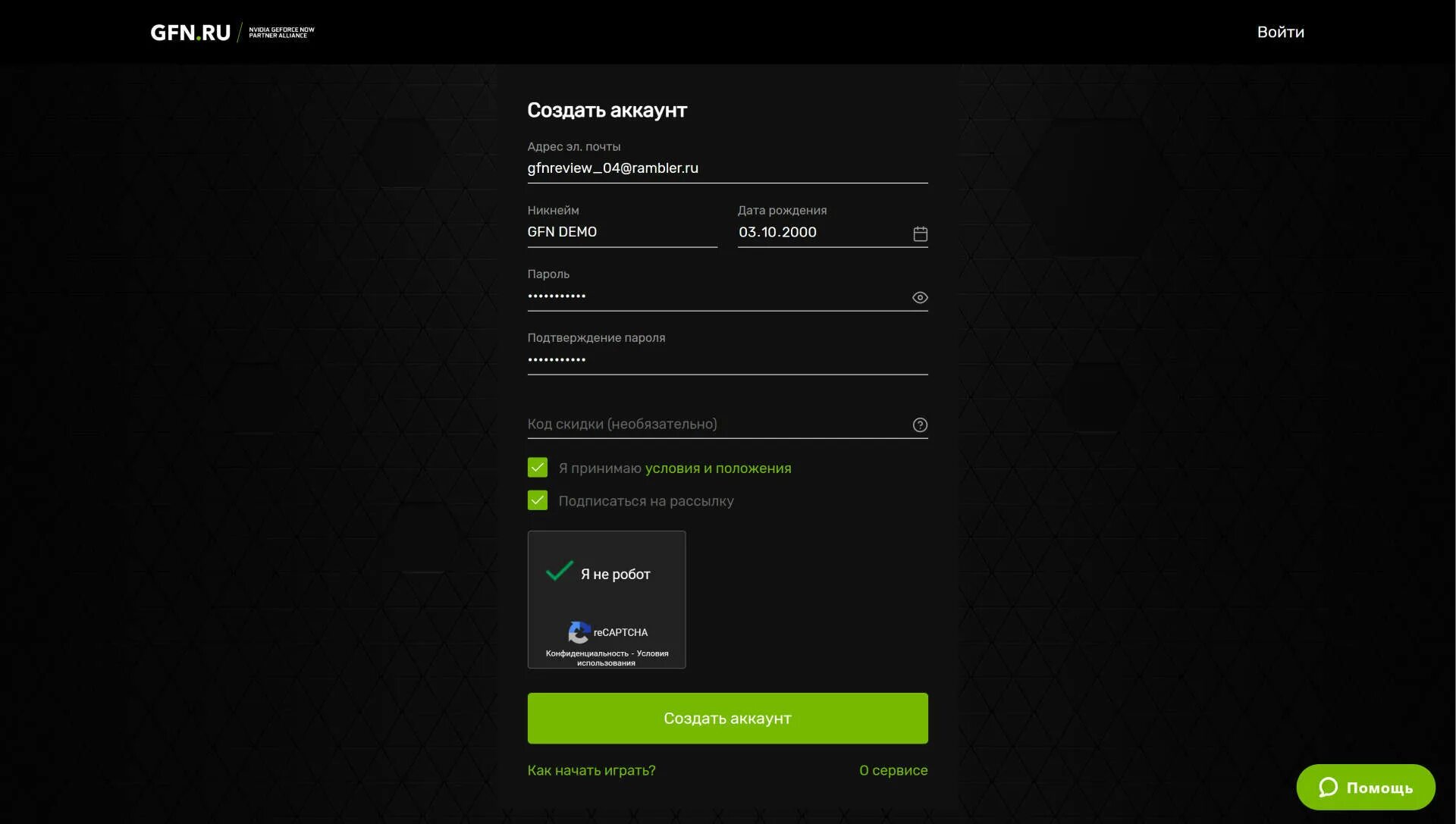
Task: Open the Войти login page
Action: coord(1280,32)
